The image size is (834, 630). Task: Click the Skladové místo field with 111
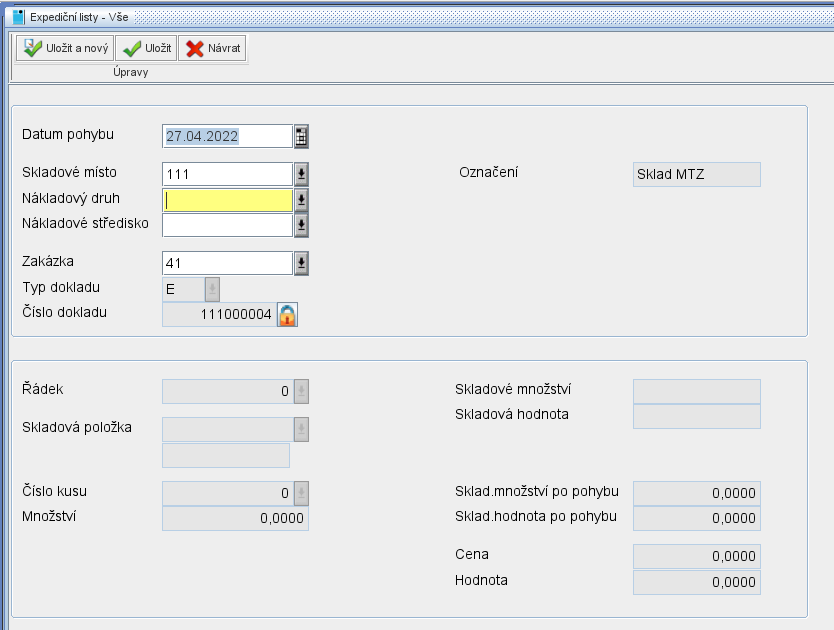pyautogui.click(x=227, y=174)
